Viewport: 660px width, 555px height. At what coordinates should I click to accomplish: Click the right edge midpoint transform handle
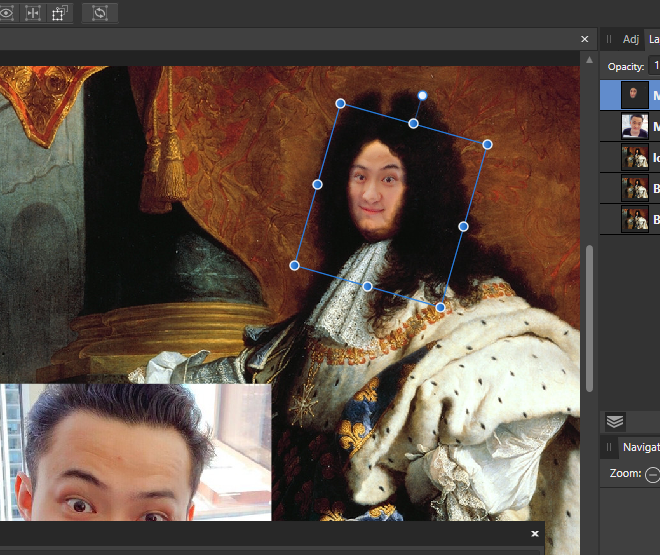pyautogui.click(x=463, y=227)
